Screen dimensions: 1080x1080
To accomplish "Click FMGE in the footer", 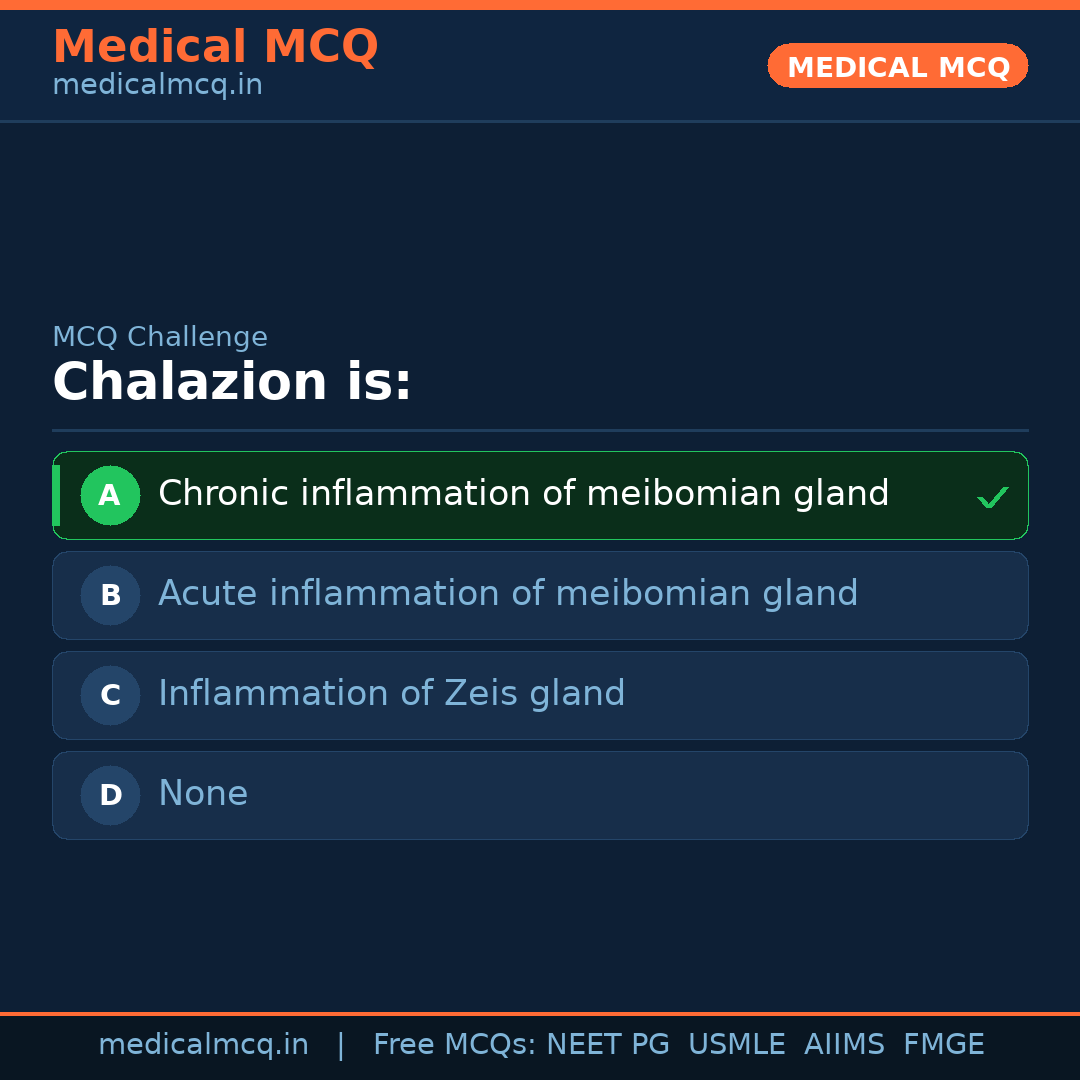I will [943, 1045].
